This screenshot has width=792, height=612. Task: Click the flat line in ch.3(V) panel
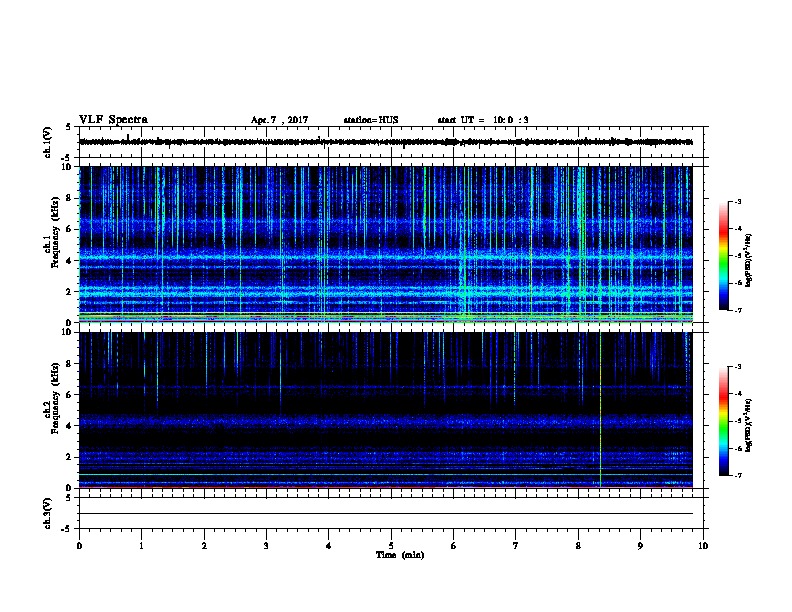tap(385, 514)
